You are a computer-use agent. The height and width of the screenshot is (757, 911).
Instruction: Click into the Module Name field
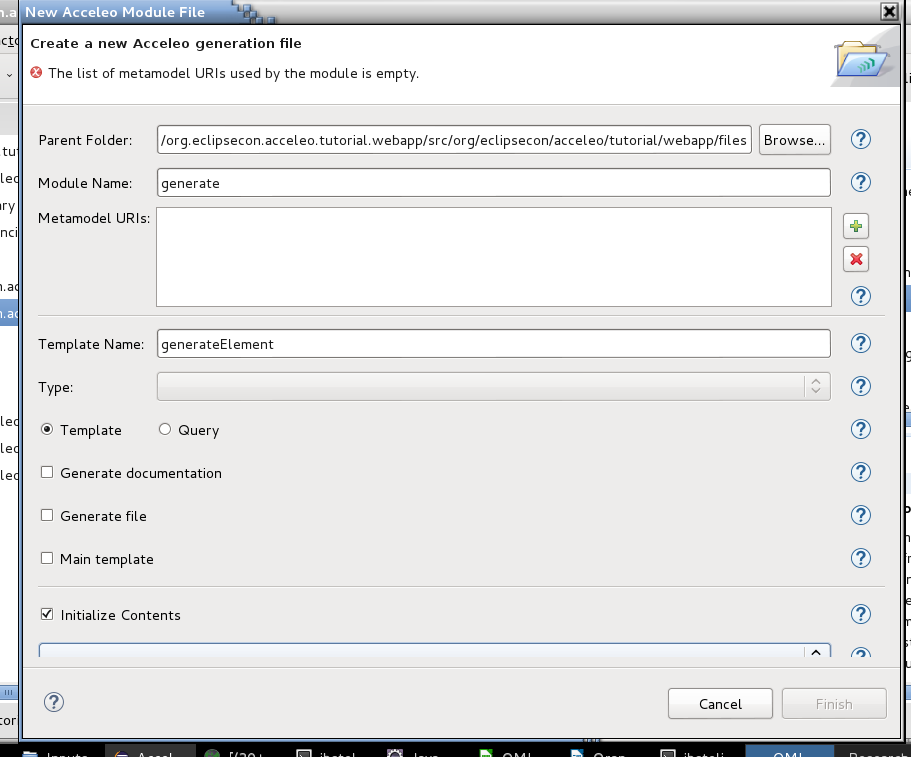tap(493, 183)
